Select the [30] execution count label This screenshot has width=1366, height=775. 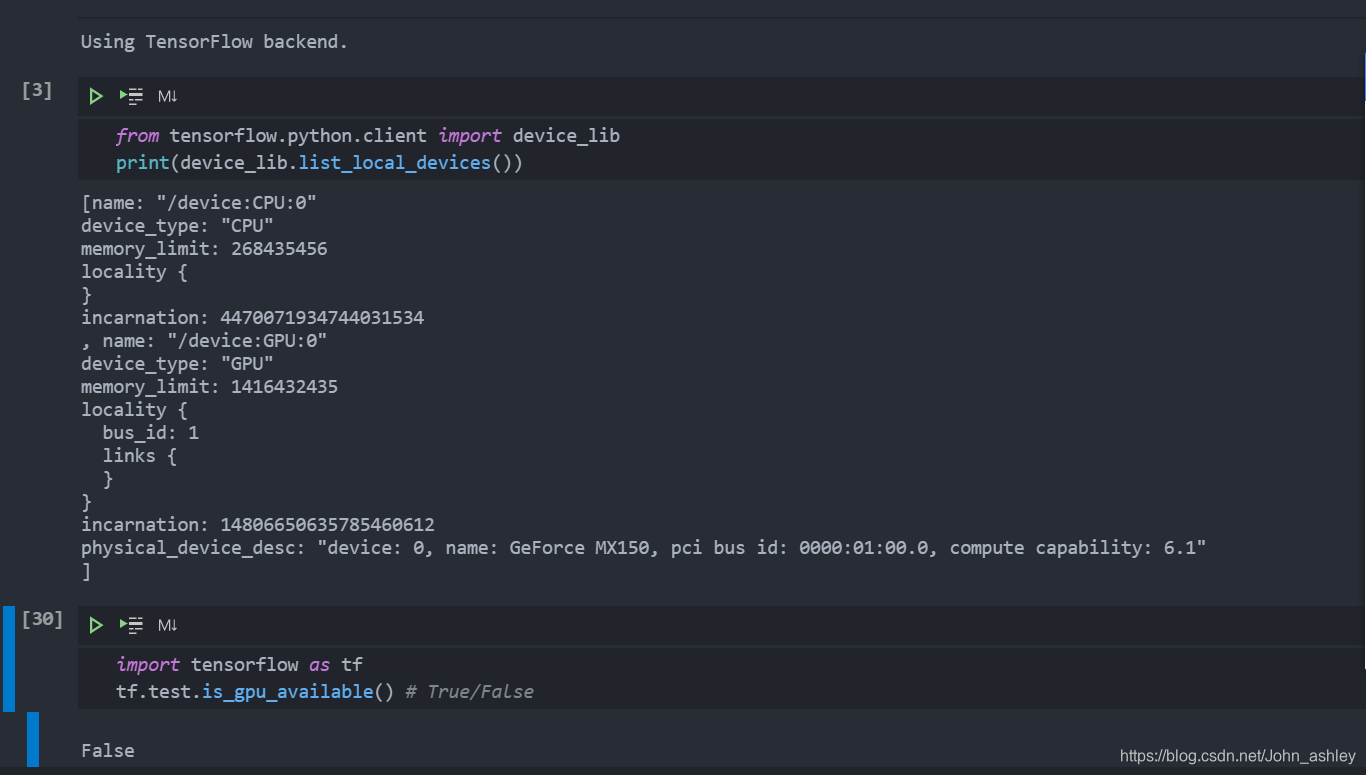coord(42,619)
